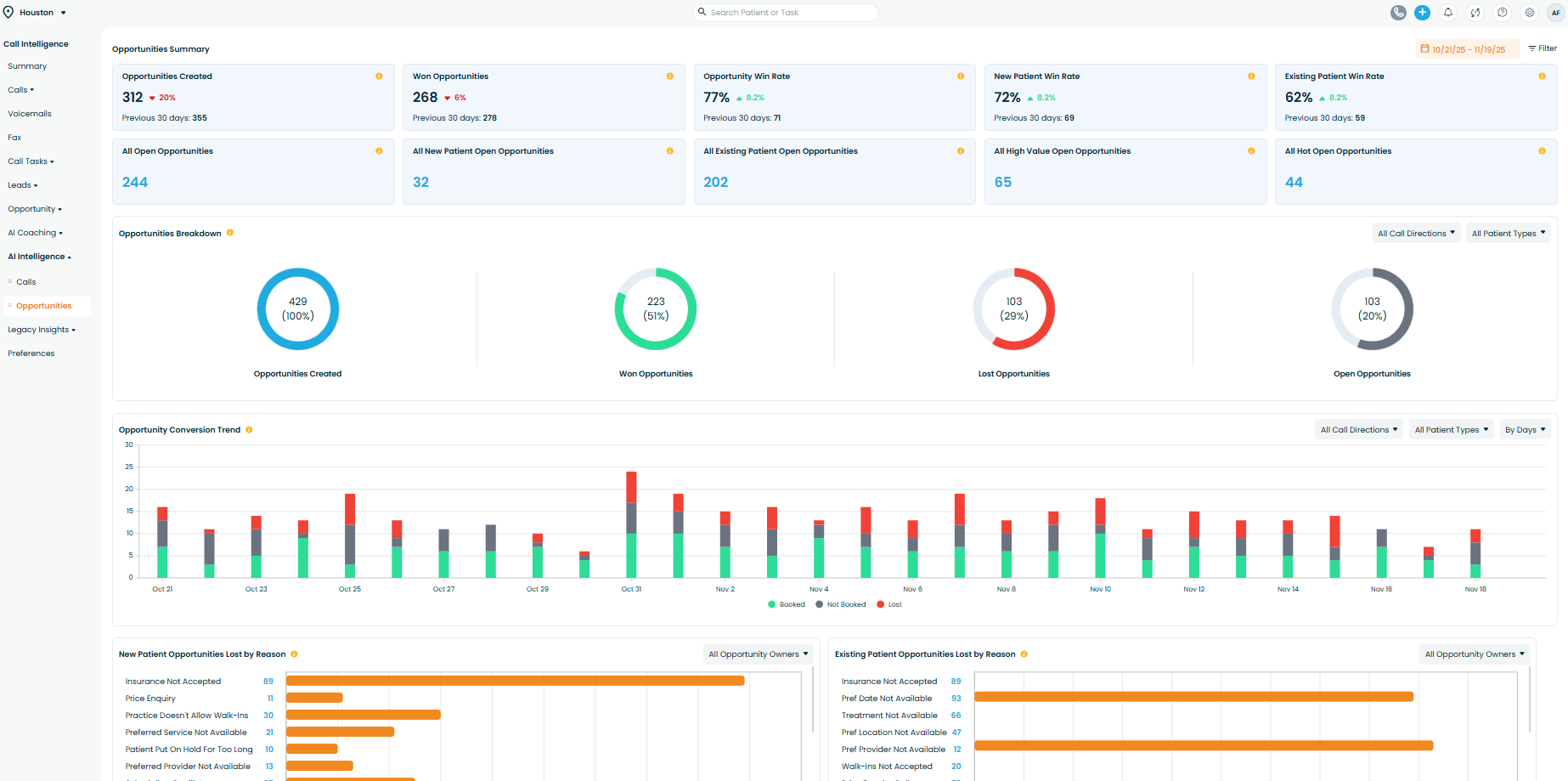Open the date range 10/21/25 - 11/19/25 picker

pos(1462,49)
